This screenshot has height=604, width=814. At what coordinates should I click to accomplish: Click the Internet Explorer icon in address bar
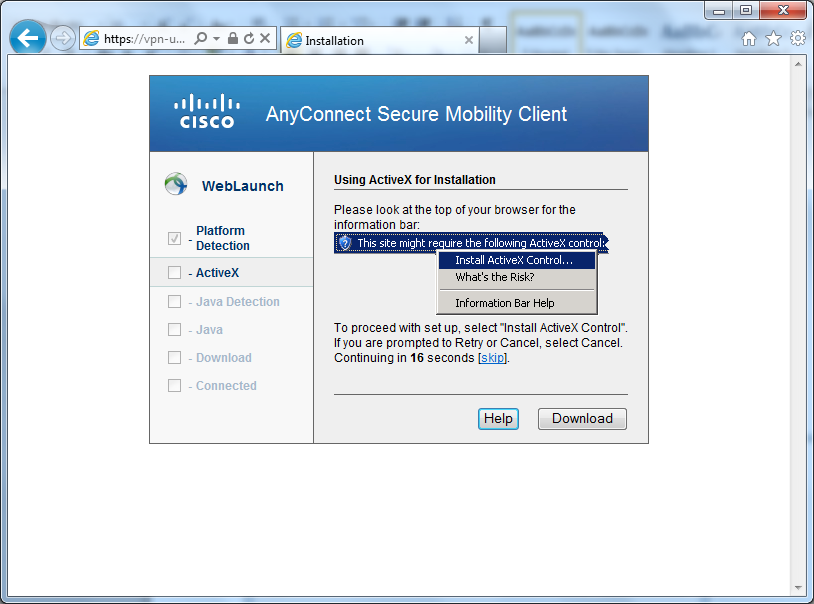(91, 38)
